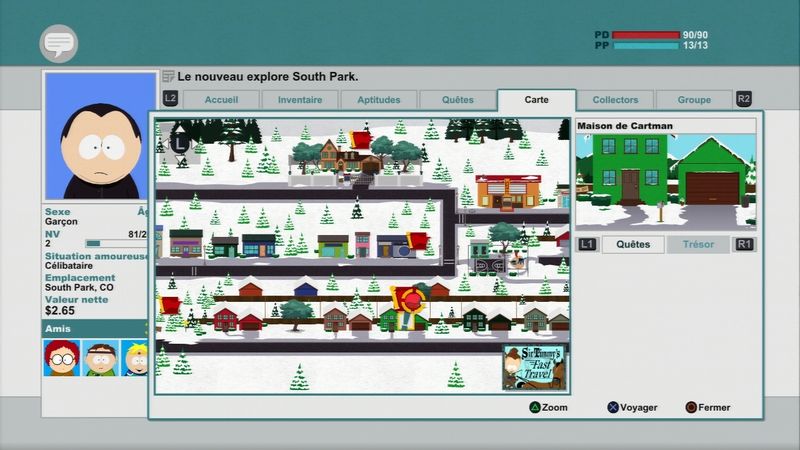Select the green house under the marker

pyautogui.click(x=403, y=321)
